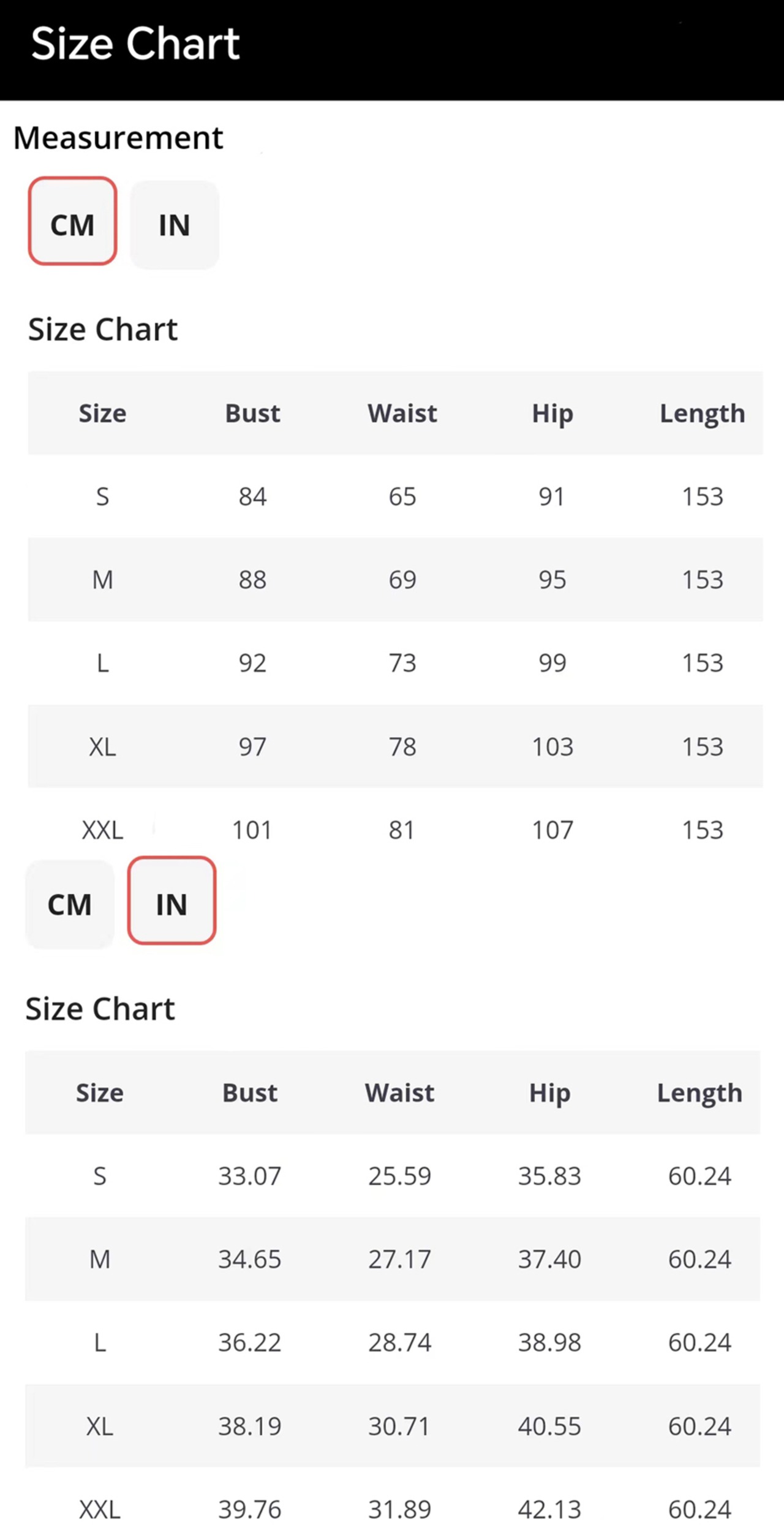The image size is (784, 1538).
Task: Tap the bust value 84 for size S
Action: (x=252, y=496)
